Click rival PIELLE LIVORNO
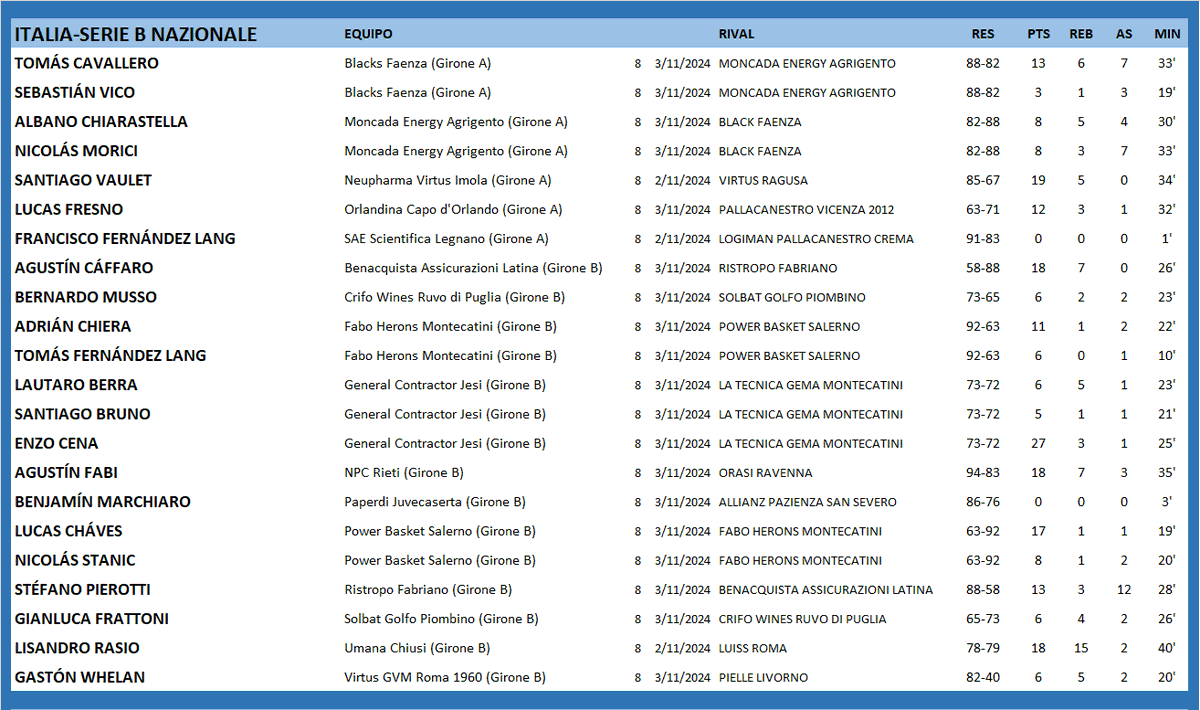 (763, 677)
